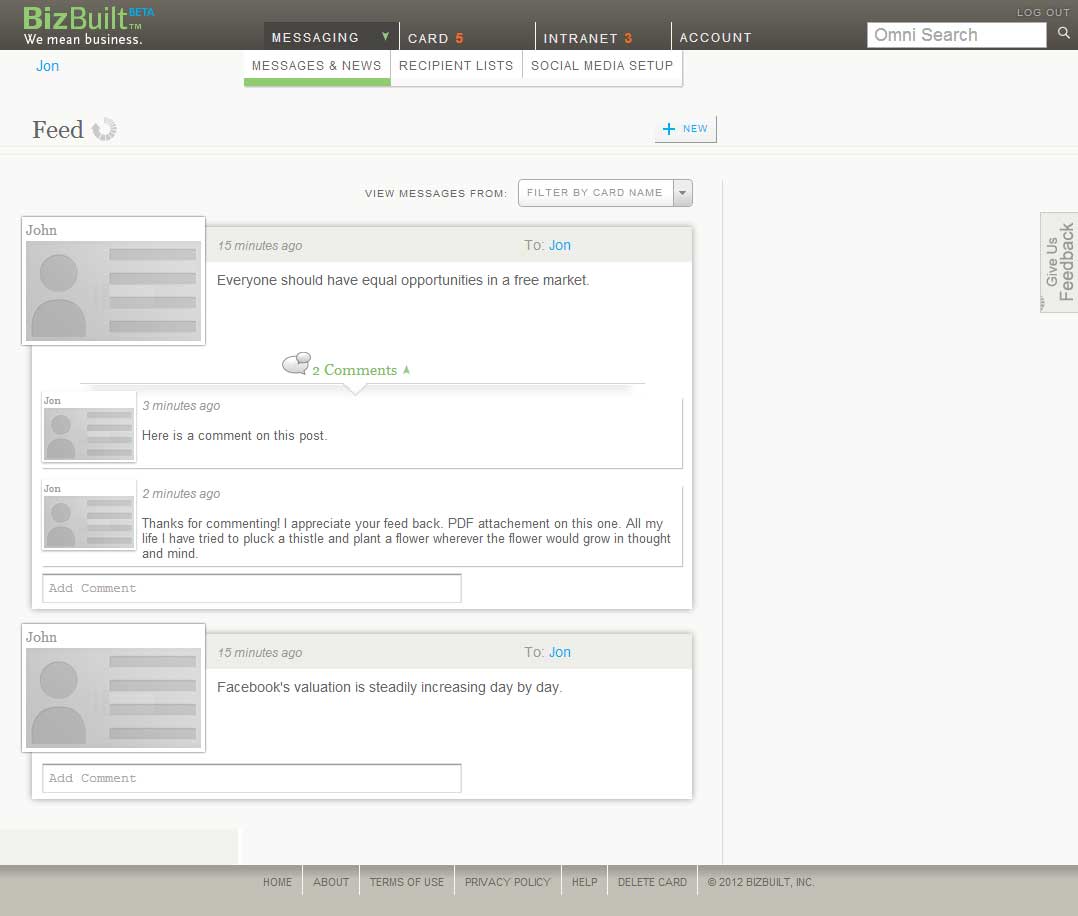Open Terms of Use footer link
This screenshot has width=1078, height=916.
tap(406, 882)
